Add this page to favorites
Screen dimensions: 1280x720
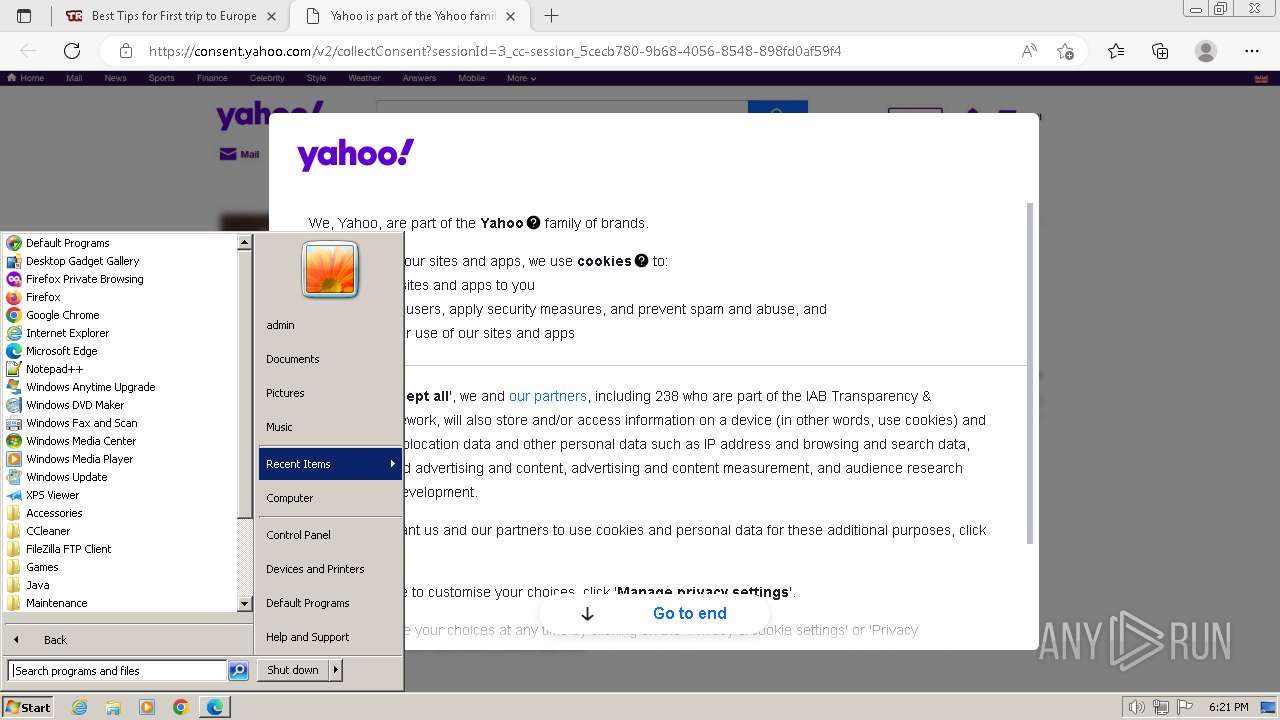pyautogui.click(x=1065, y=51)
